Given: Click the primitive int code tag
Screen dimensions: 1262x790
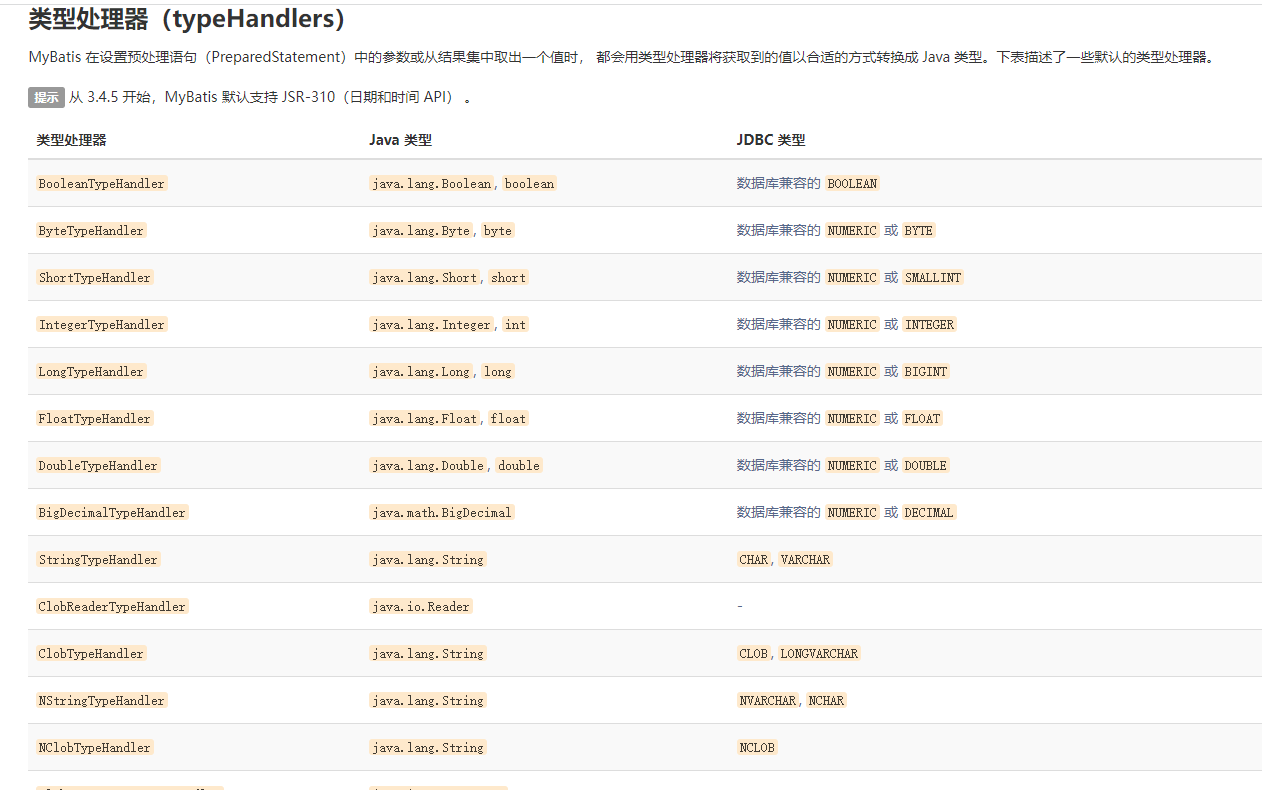Looking at the screenshot, I should [515, 324].
